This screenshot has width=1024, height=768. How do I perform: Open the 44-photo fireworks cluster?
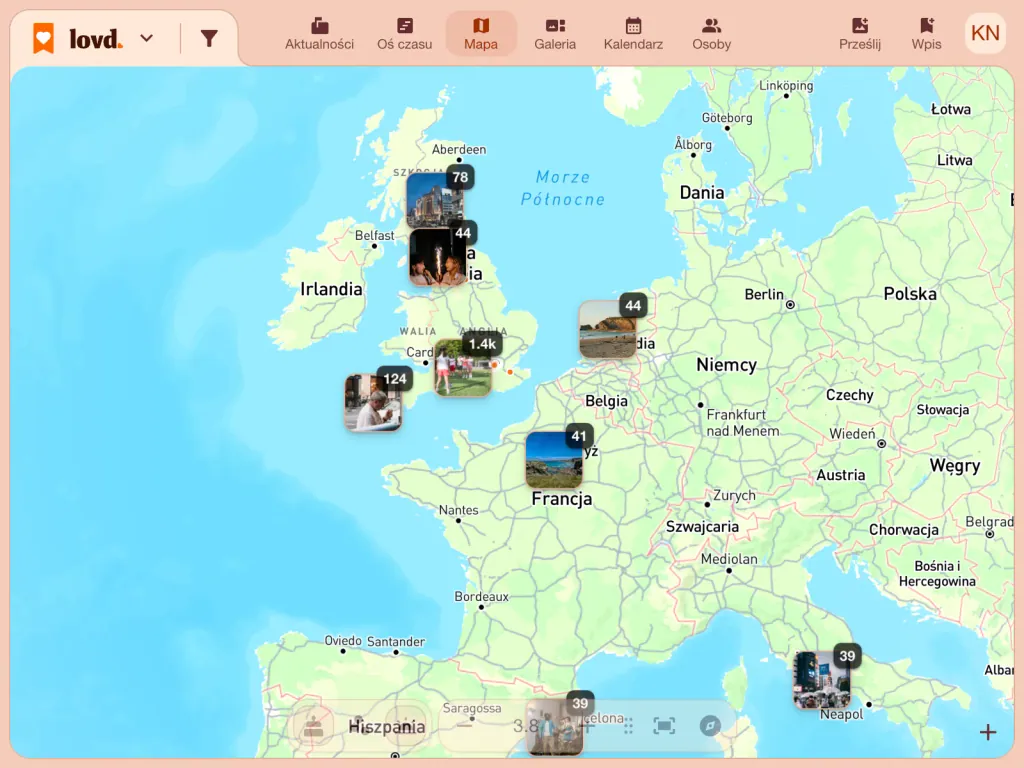click(438, 257)
